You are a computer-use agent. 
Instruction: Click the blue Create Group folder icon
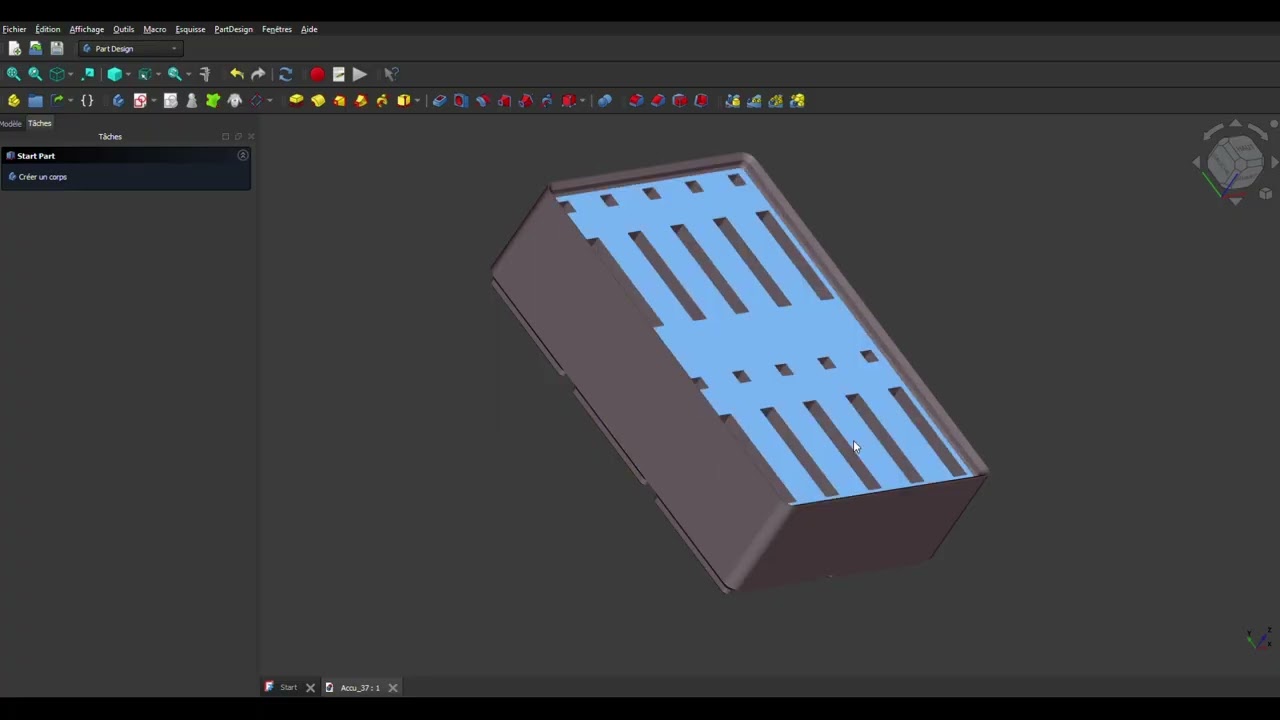pyautogui.click(x=35, y=101)
